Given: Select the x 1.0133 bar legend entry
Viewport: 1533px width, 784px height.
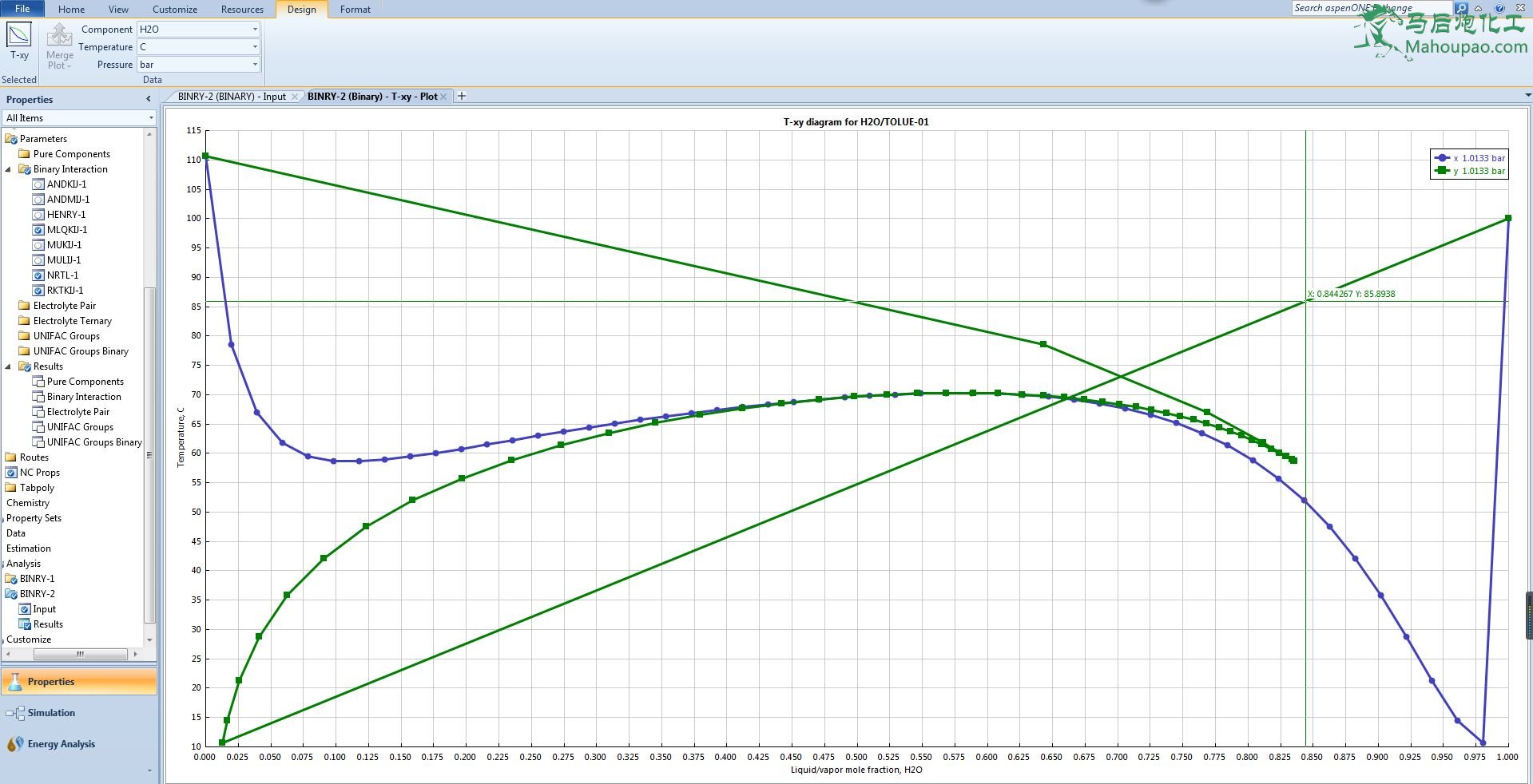Looking at the screenshot, I should [x=1470, y=158].
